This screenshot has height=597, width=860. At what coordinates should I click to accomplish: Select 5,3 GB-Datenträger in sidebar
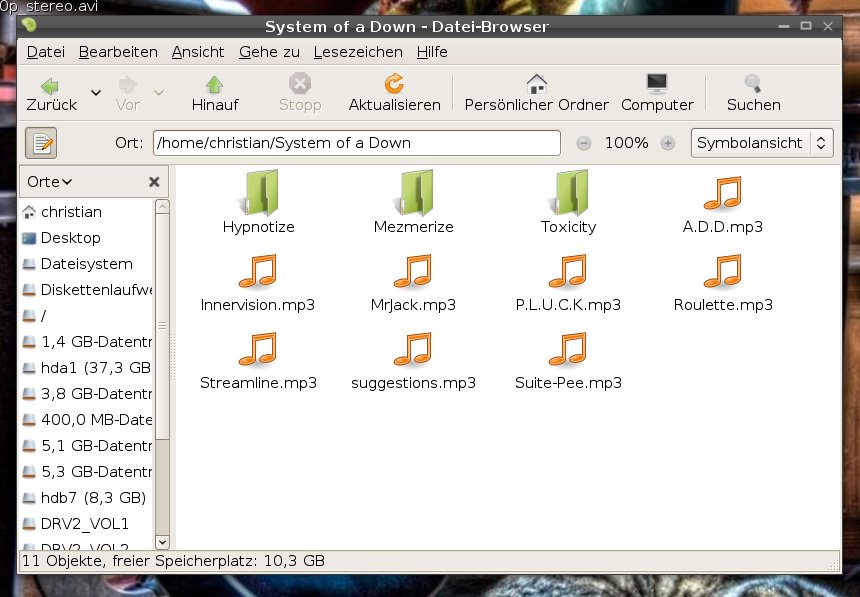pos(86,472)
